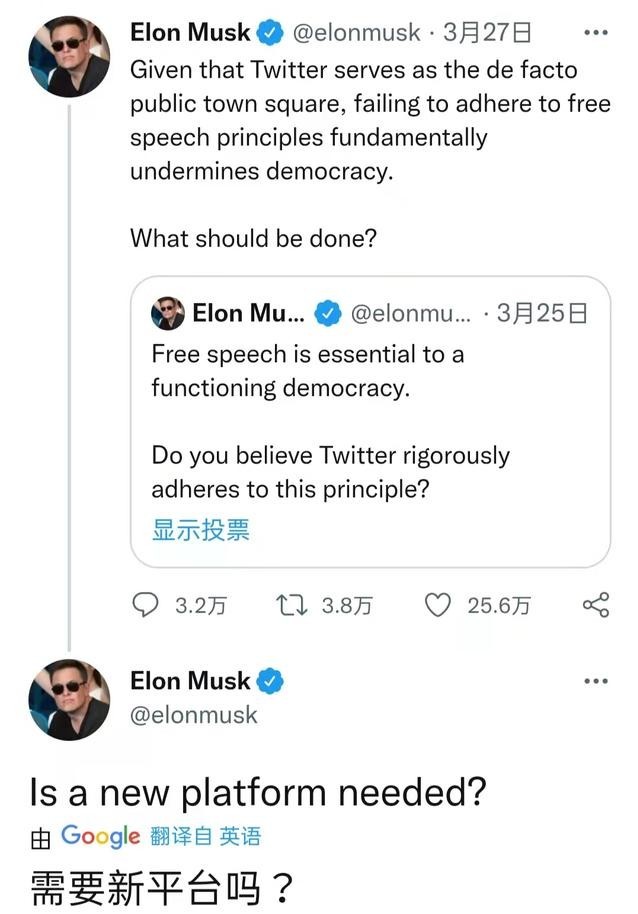Click the blue verified badge next to Elon Musk
The height and width of the screenshot is (914, 638).
268,31
